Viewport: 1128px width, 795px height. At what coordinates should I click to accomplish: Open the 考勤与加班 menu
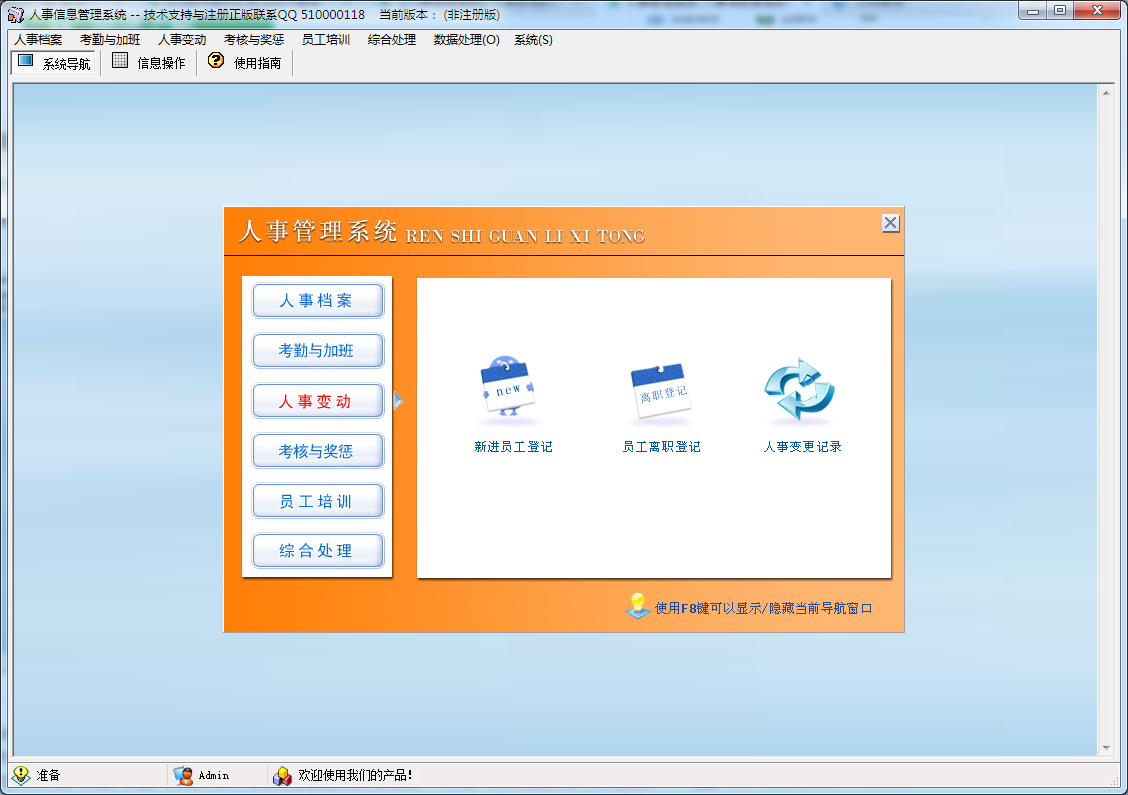[110, 40]
